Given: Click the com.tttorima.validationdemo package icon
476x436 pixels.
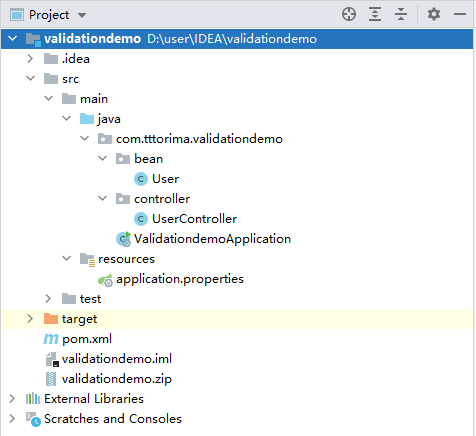Looking at the screenshot, I should pyautogui.click(x=105, y=139).
